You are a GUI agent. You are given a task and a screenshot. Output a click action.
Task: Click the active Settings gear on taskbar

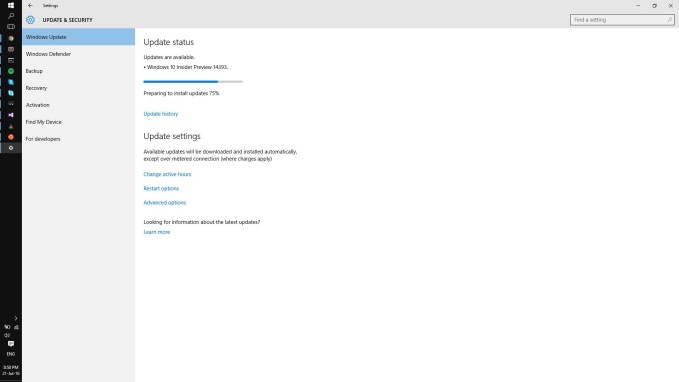coord(11,148)
